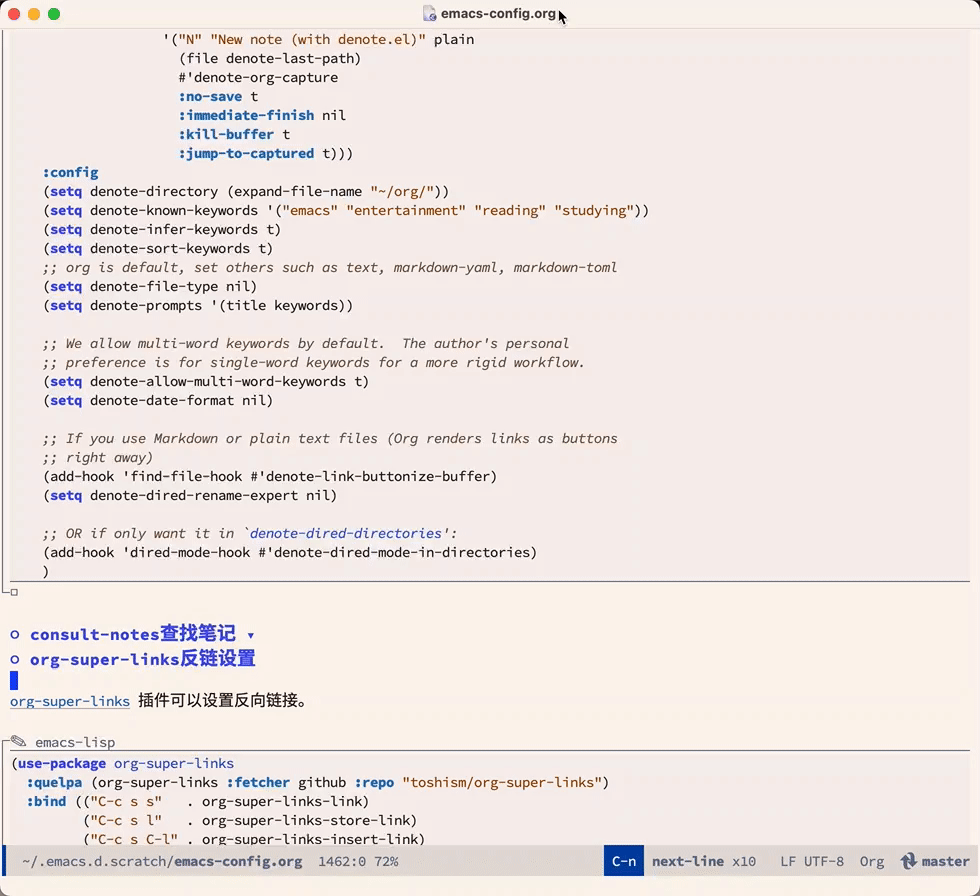Click the emacs-config.org window title text
The image size is (980, 896).
pyautogui.click(x=498, y=14)
